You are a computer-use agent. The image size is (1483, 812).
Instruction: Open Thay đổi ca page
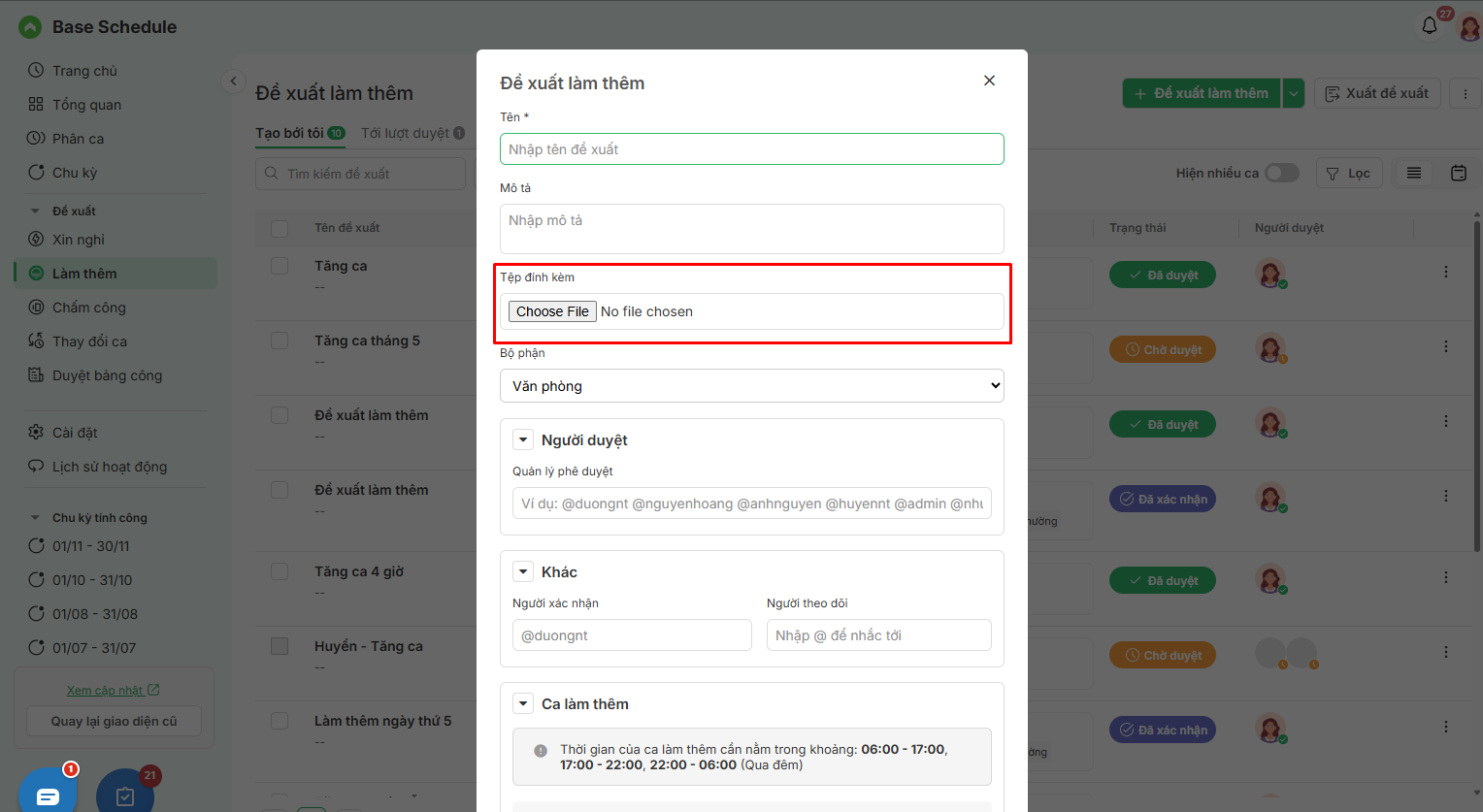click(89, 341)
